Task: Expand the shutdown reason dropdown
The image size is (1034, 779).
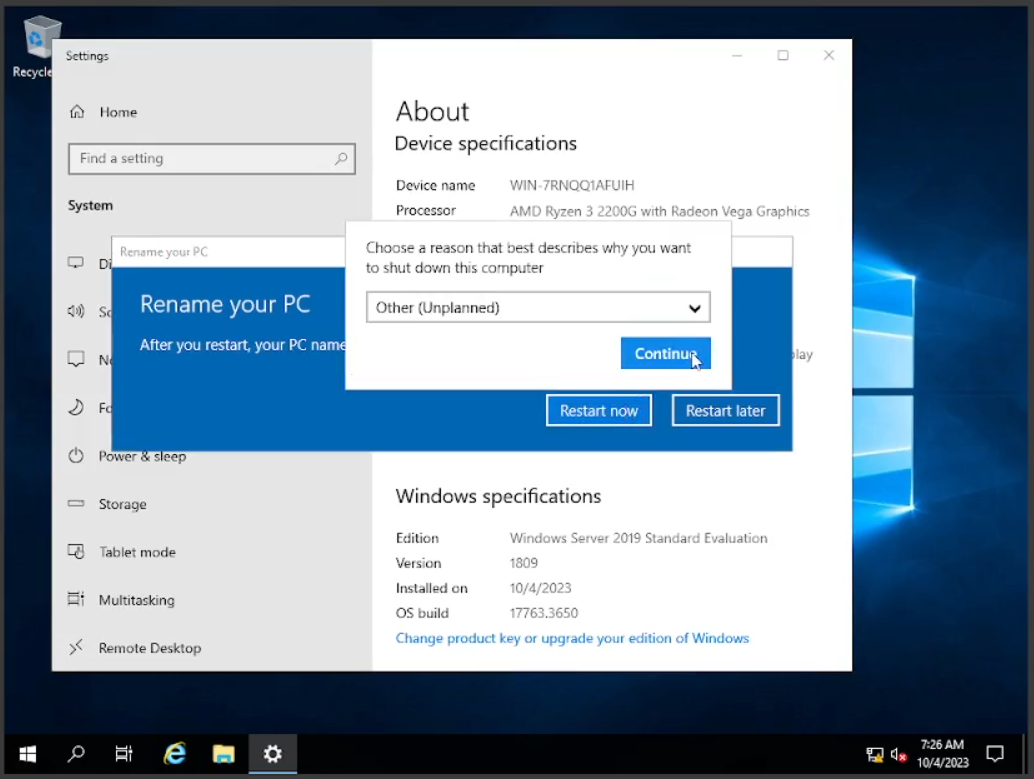Action: click(538, 308)
